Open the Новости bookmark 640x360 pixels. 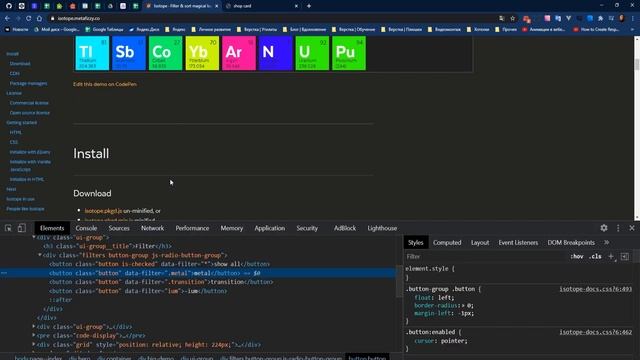pyautogui.click(x=17, y=29)
